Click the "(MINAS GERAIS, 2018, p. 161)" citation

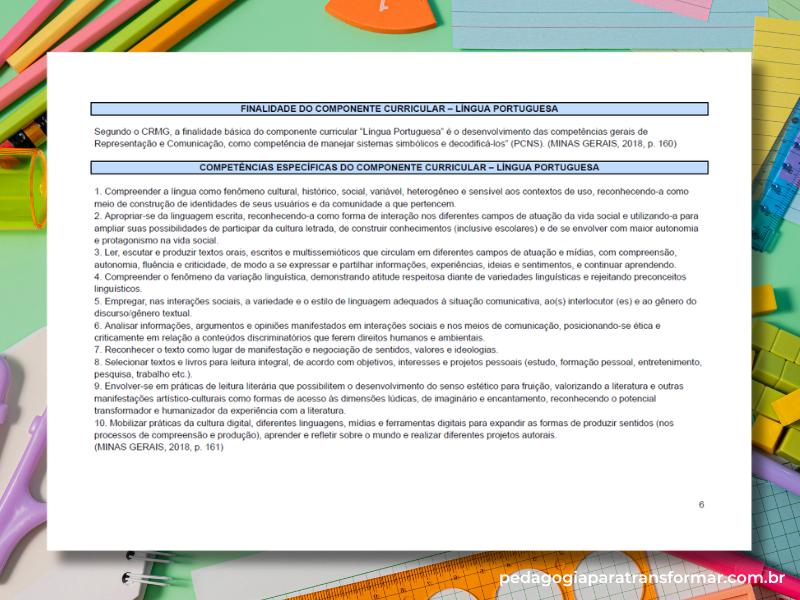(159, 447)
